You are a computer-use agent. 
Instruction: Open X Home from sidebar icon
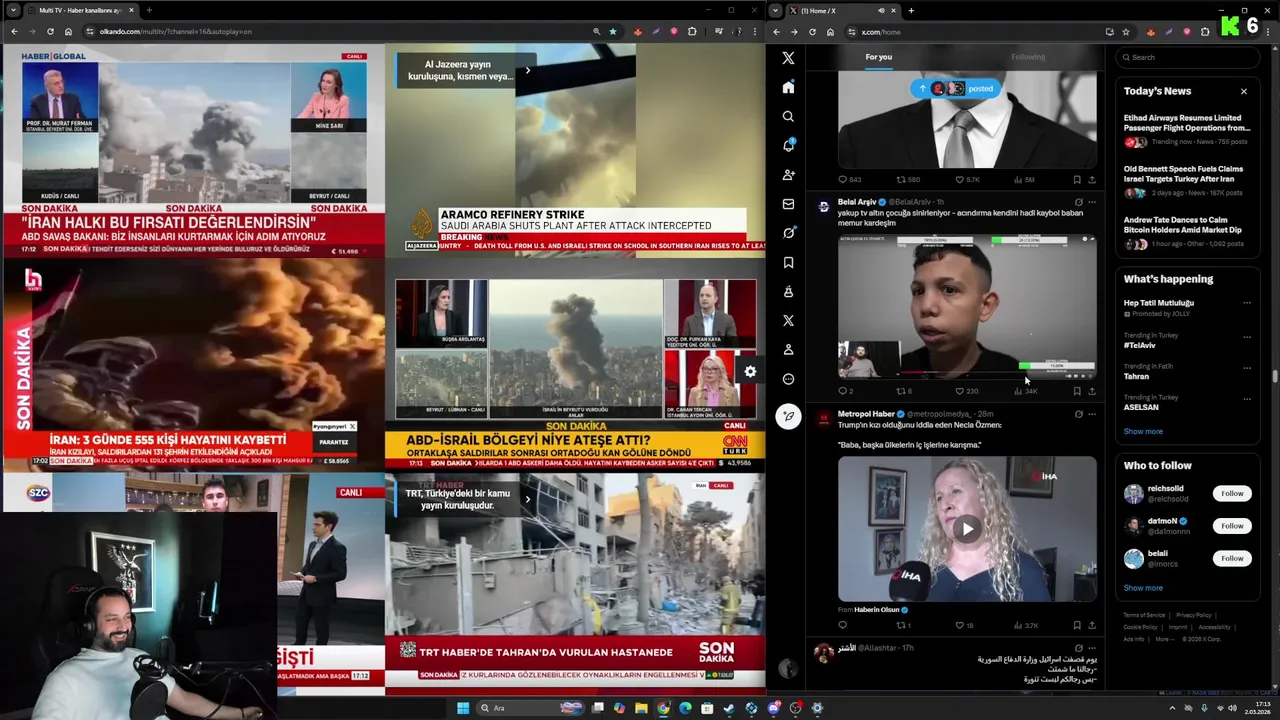click(x=788, y=87)
